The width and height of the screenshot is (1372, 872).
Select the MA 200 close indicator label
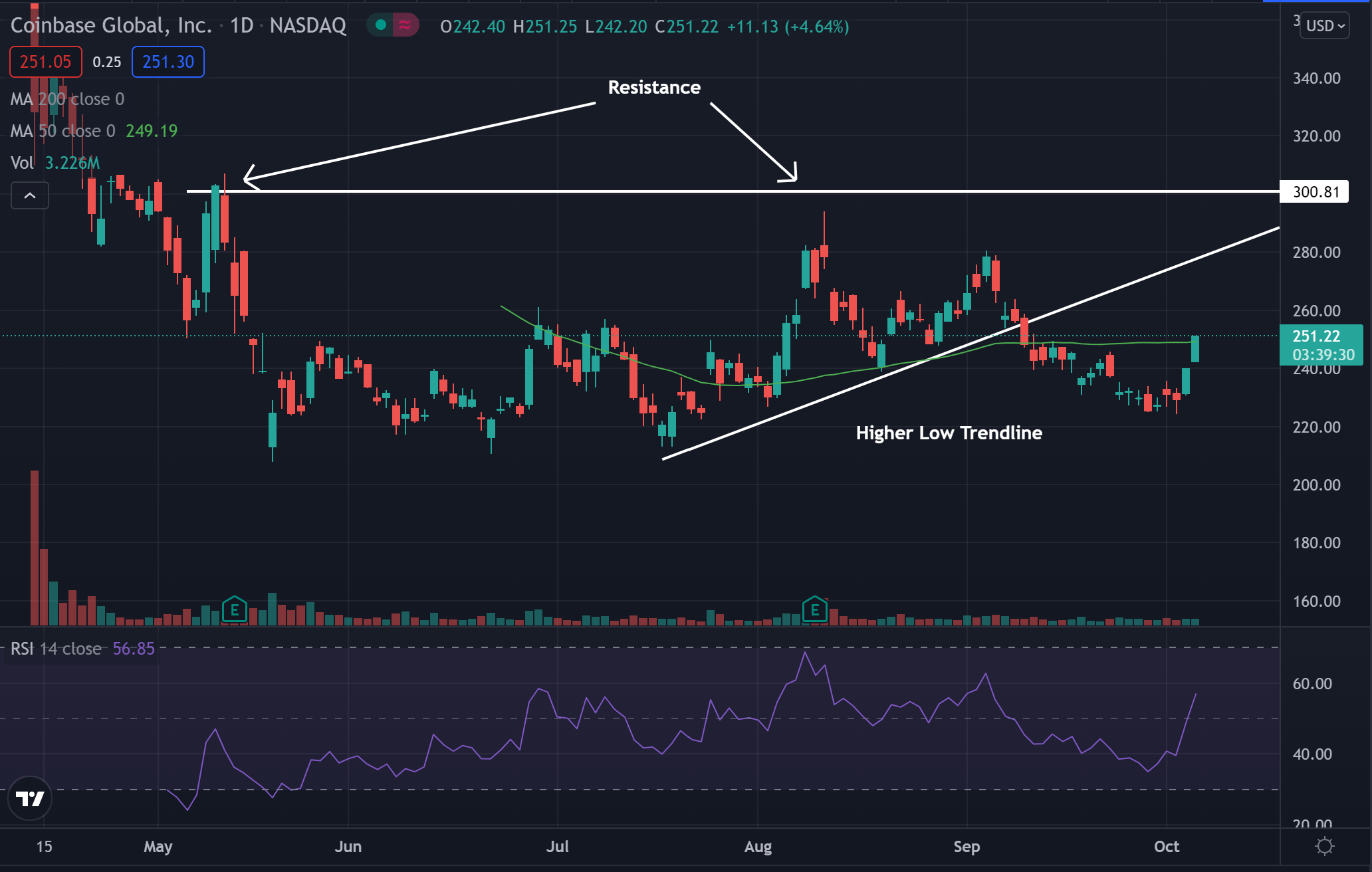[x=67, y=99]
